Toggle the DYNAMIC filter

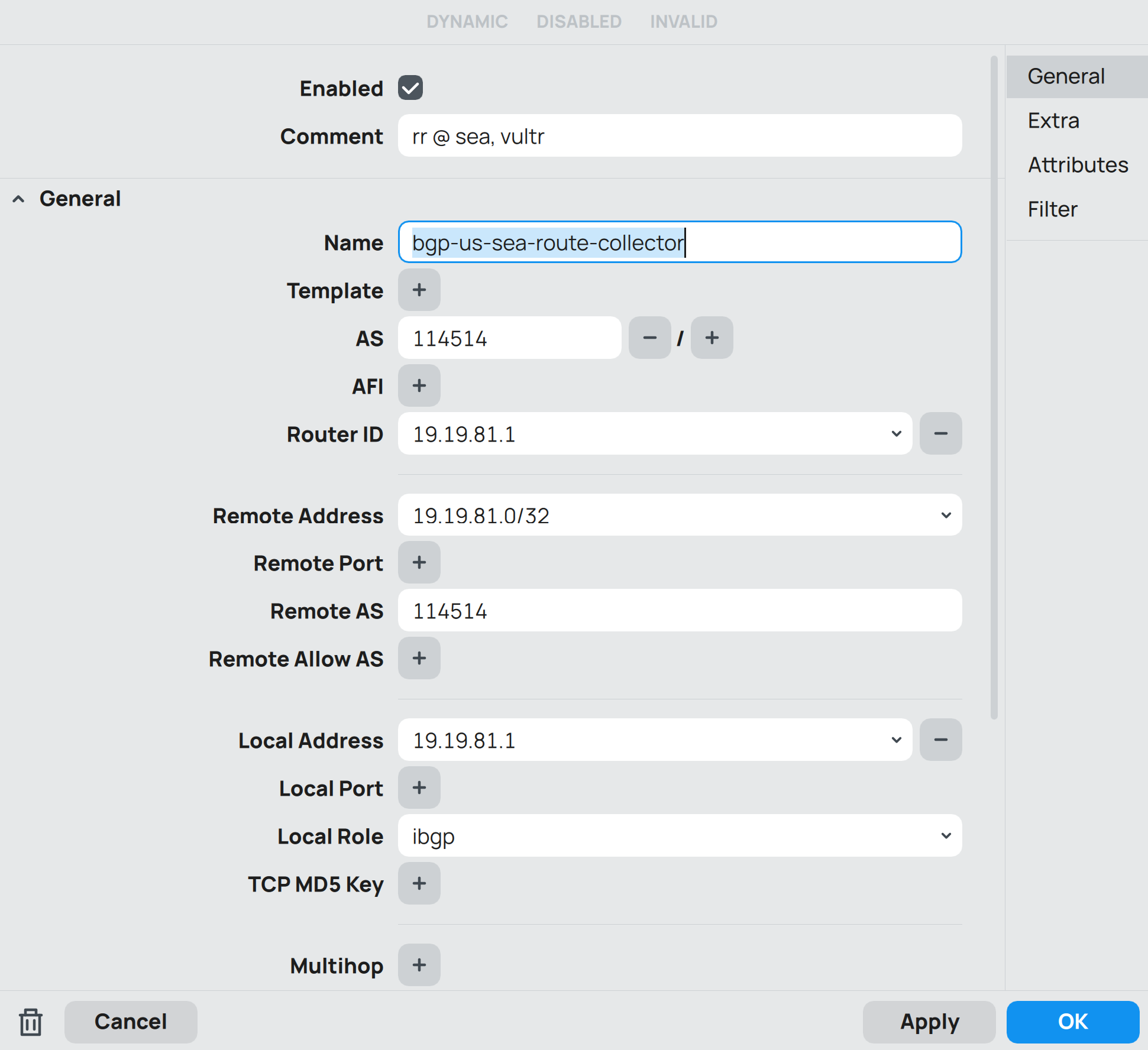(x=467, y=22)
